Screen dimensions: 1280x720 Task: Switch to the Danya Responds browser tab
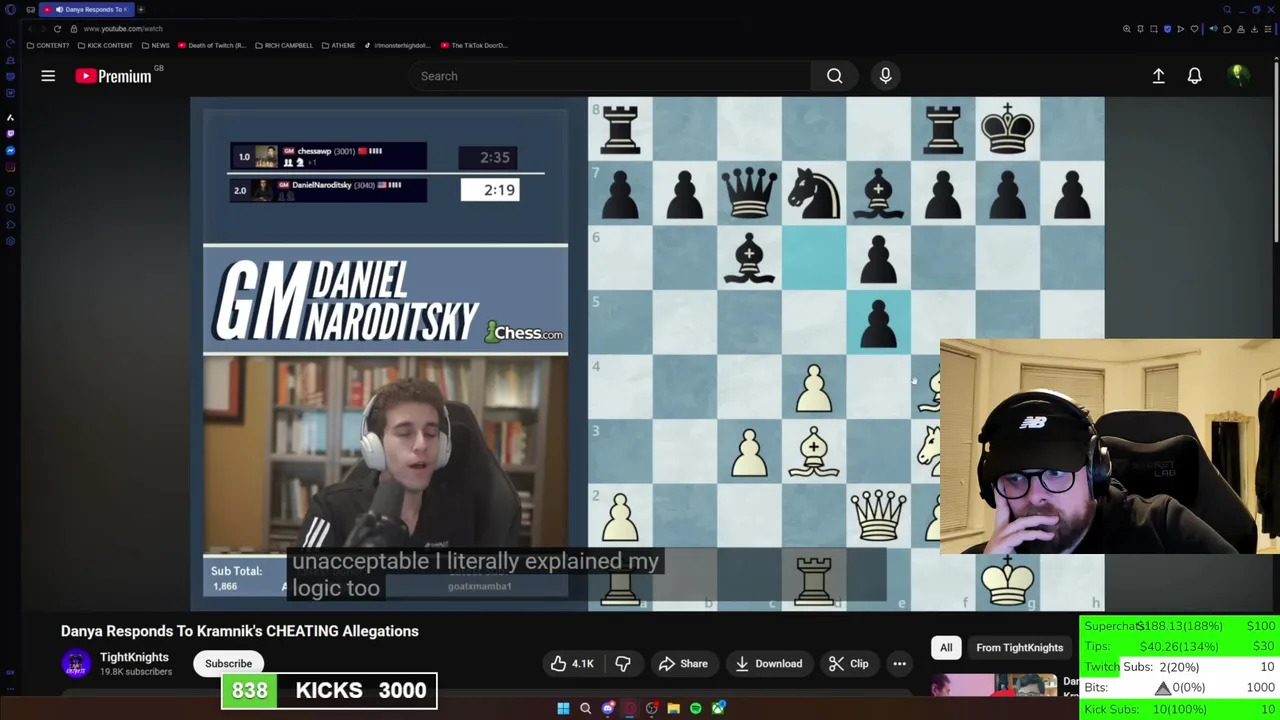87,10
